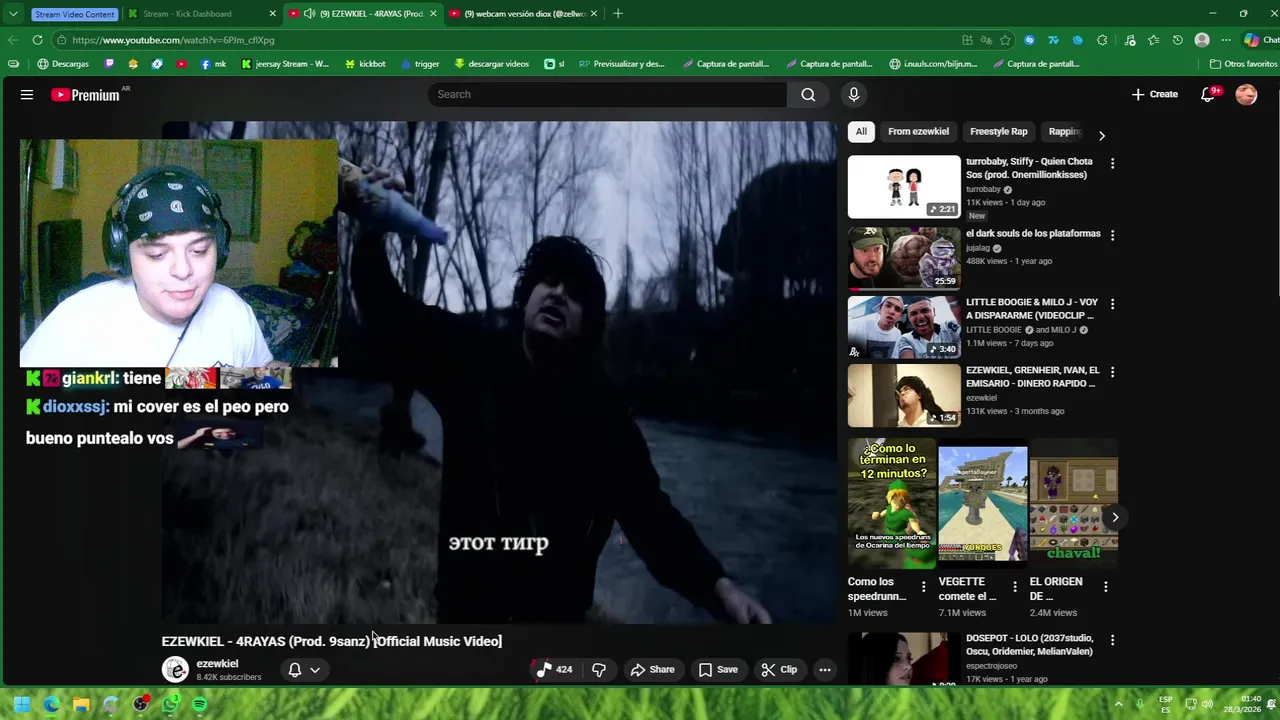
Task: Open DINERO RAPIDO video thumbnail
Action: point(904,395)
